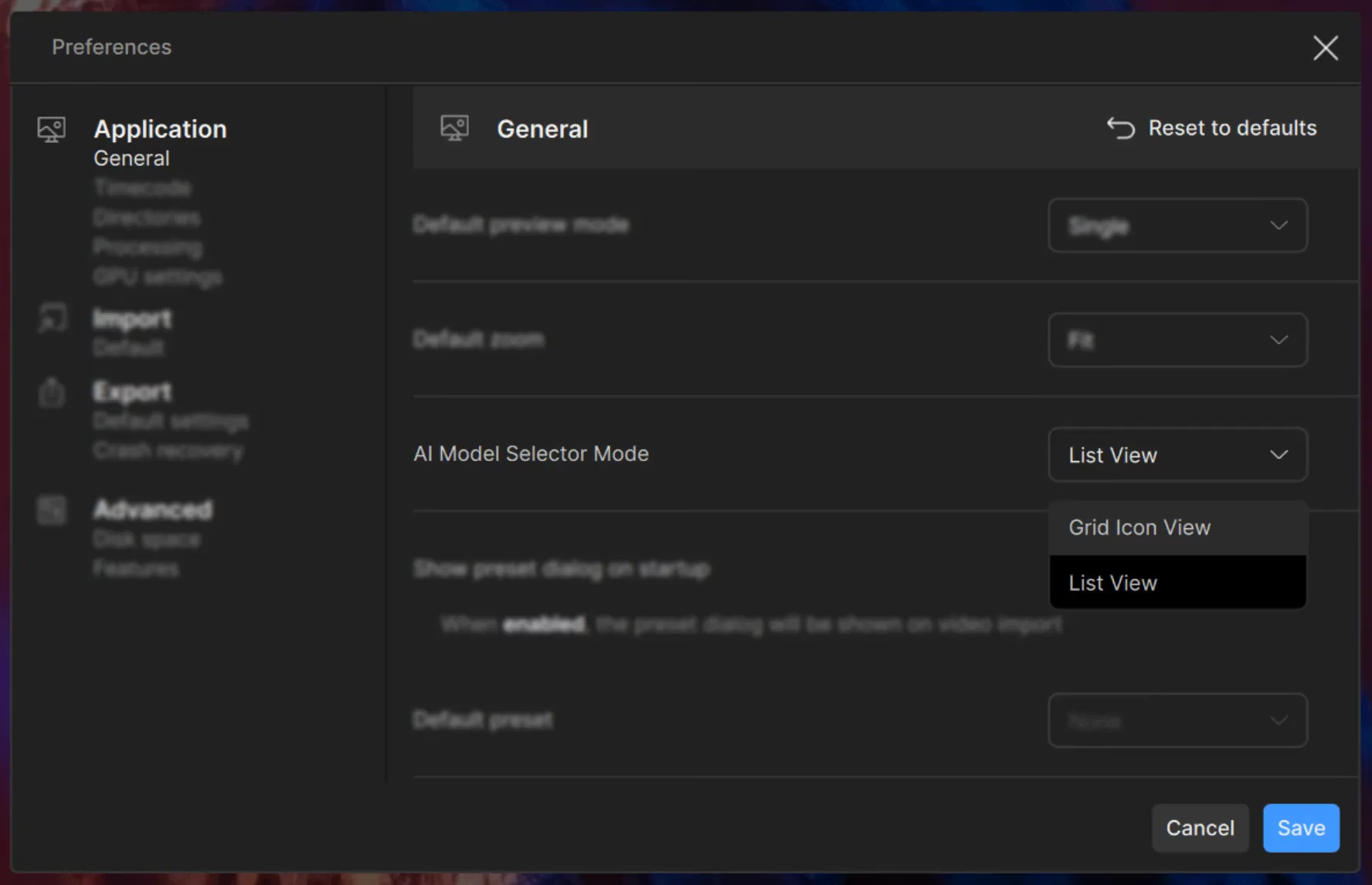Click the General header monitor icon
The image size is (1372, 885).
[x=454, y=128]
